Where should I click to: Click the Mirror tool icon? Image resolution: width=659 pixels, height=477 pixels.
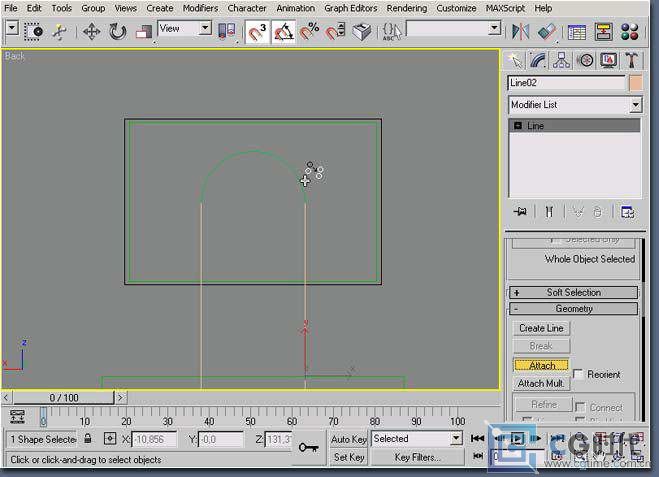520,32
